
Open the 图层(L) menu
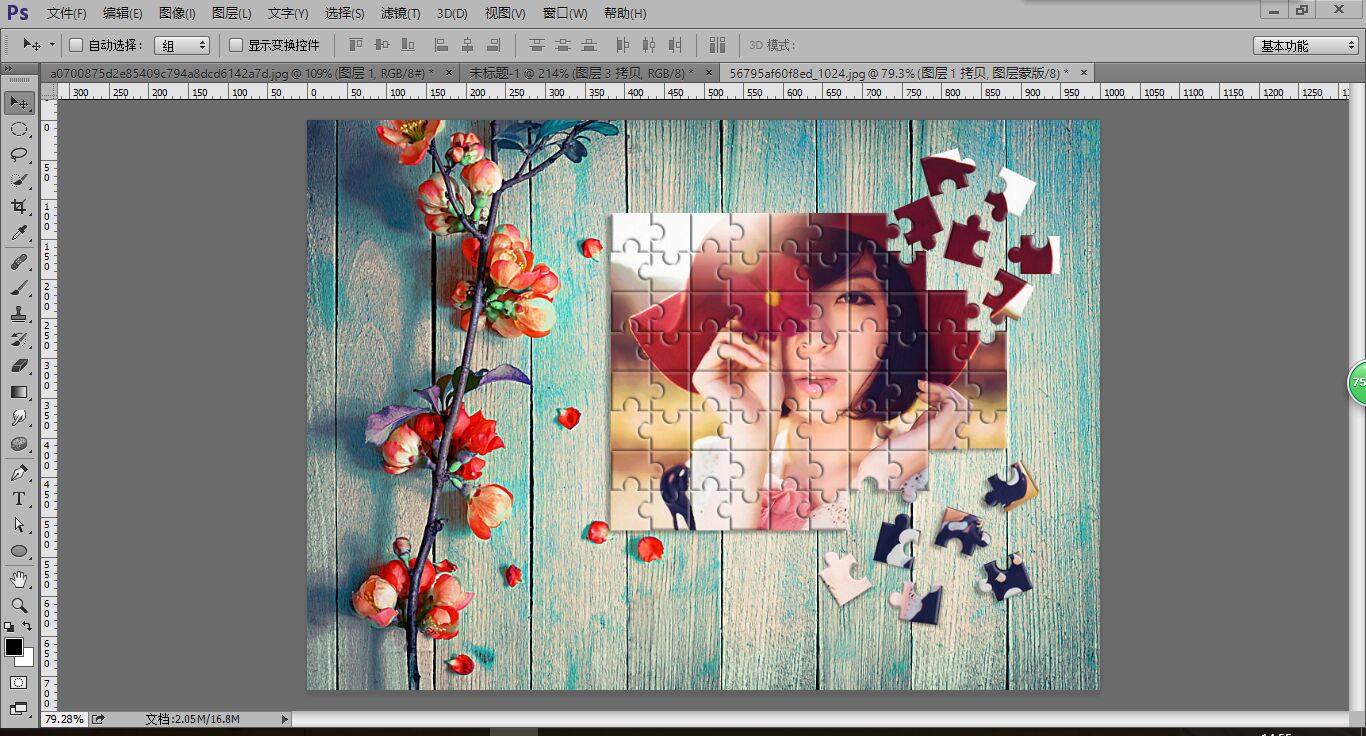(x=232, y=14)
